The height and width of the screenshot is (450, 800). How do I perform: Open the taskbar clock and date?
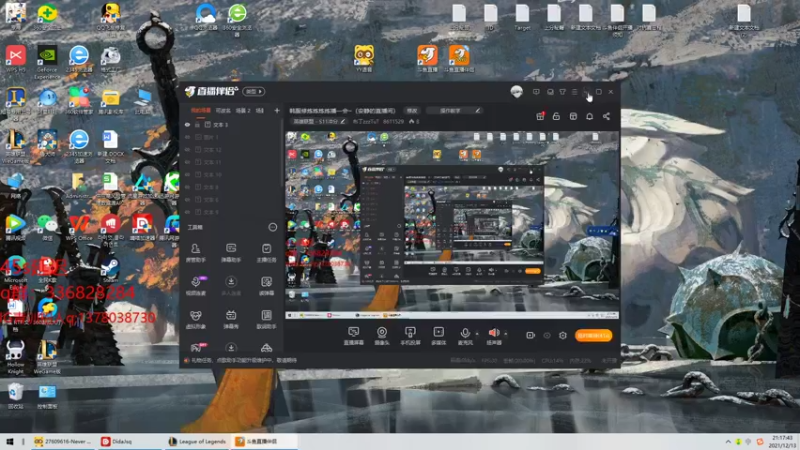pos(782,441)
